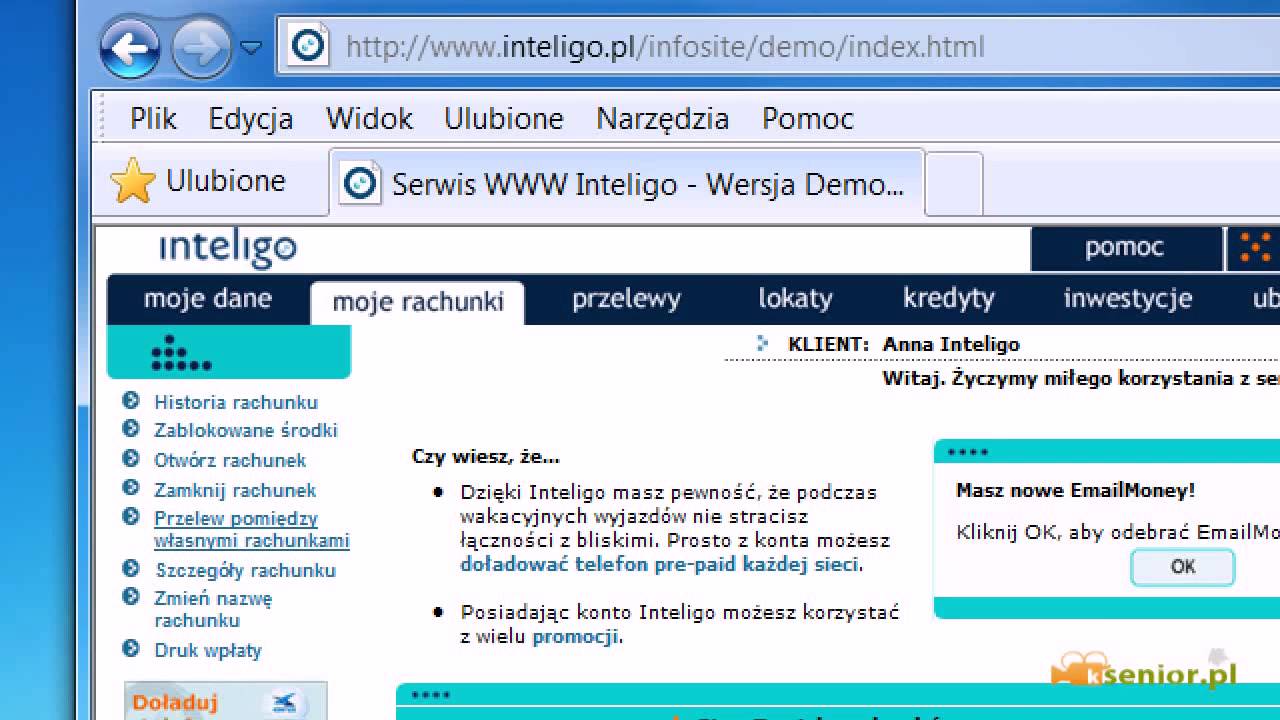Click bullet icon next to Zamknij rachunek
1280x720 pixels.
click(130, 488)
